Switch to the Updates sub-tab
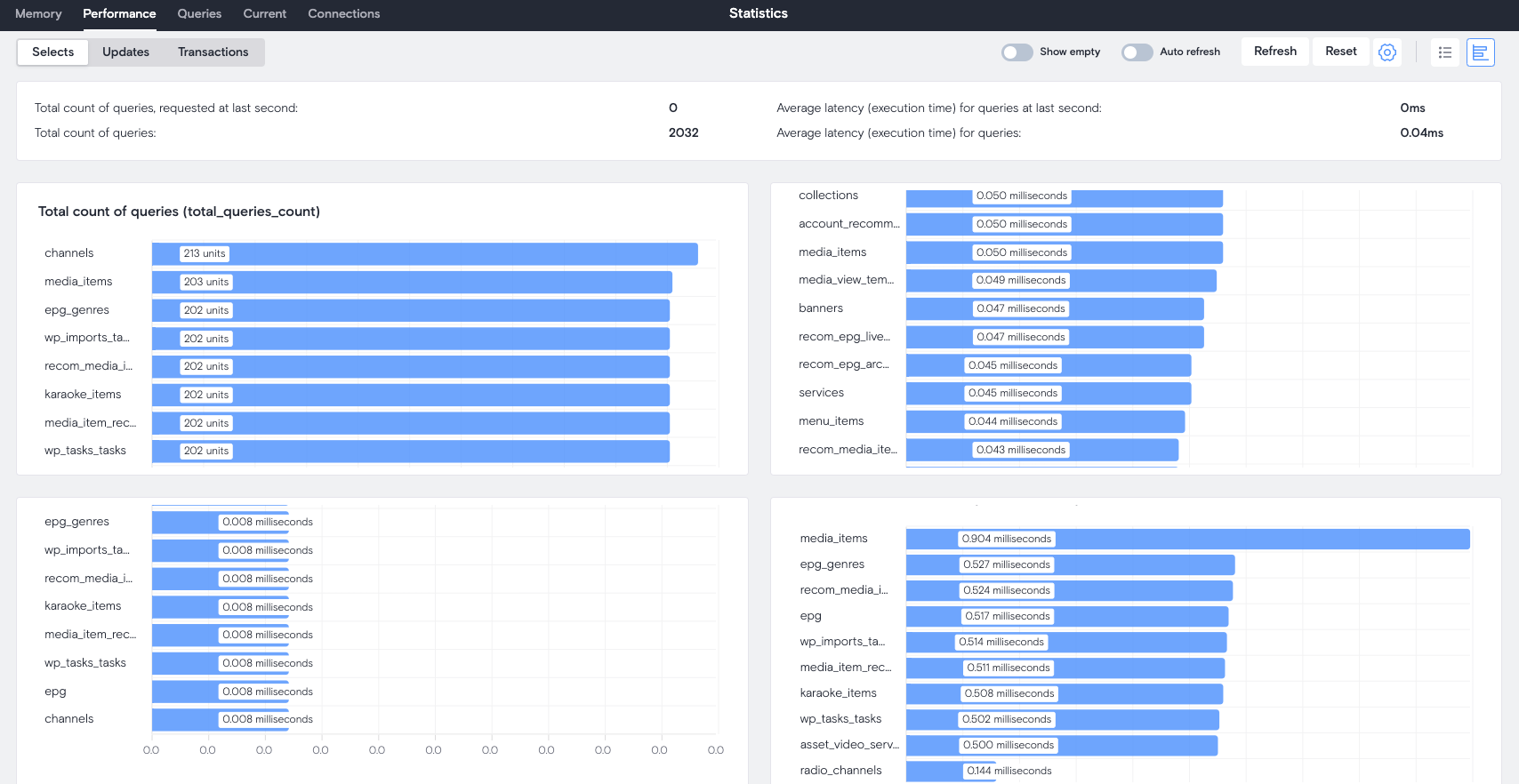This screenshot has width=1519, height=784. point(125,52)
